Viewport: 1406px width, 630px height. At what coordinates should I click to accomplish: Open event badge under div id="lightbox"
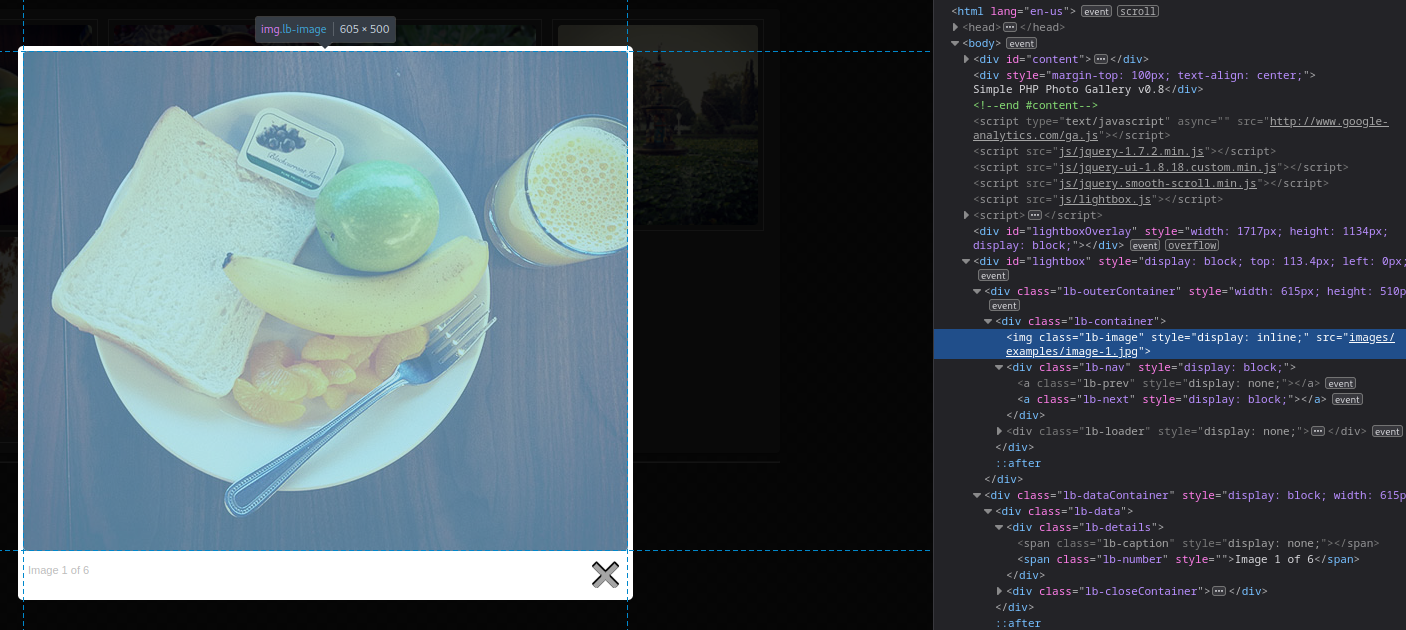coord(993,275)
